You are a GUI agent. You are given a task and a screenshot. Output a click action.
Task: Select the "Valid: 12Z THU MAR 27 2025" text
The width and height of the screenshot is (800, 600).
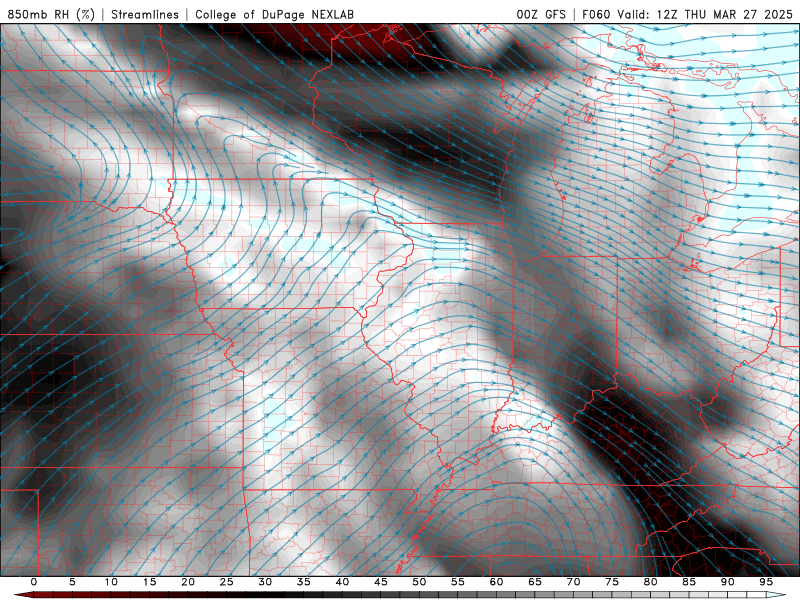(705, 14)
